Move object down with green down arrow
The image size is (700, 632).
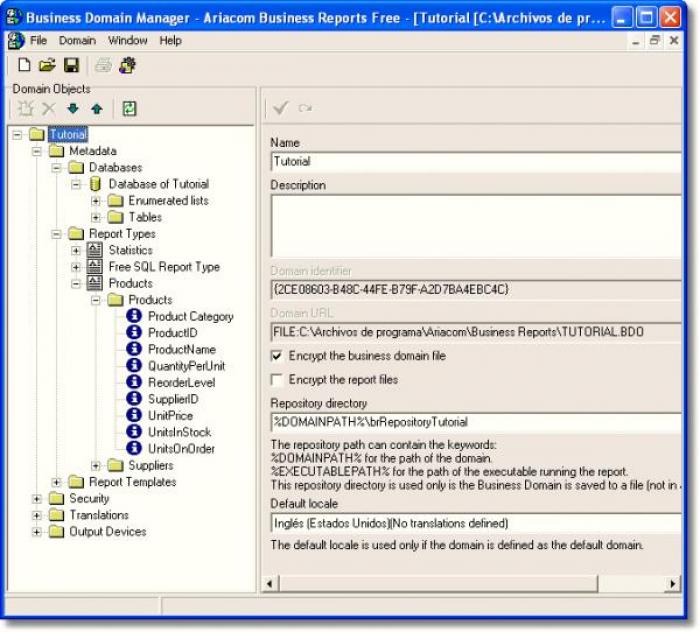coord(73,108)
